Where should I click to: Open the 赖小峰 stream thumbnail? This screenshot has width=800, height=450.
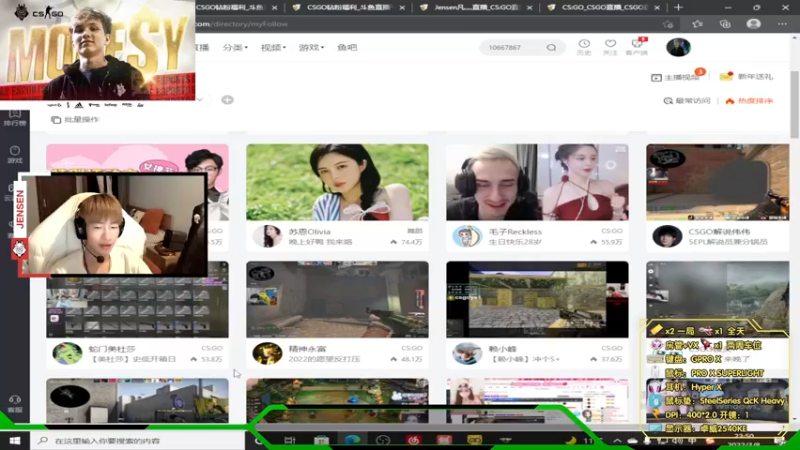click(537, 299)
